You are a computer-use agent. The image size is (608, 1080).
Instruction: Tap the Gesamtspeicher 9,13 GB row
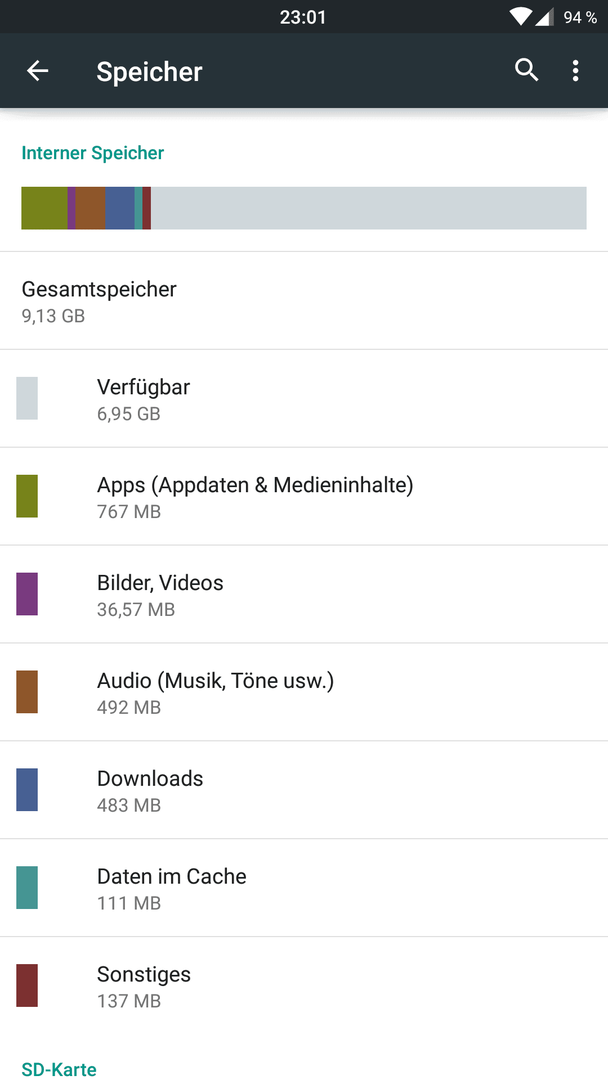304,301
